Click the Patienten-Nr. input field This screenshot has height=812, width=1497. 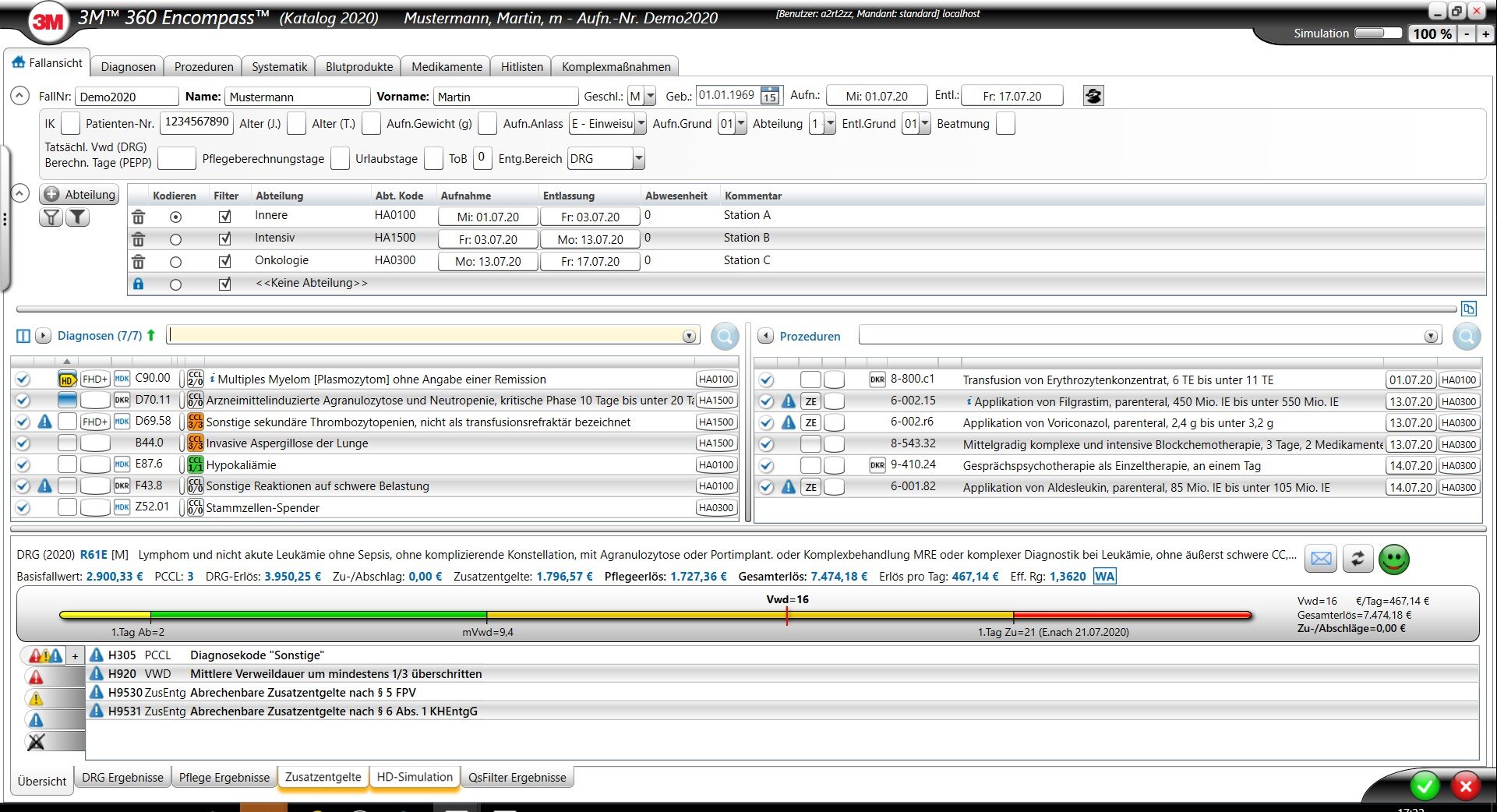[196, 123]
